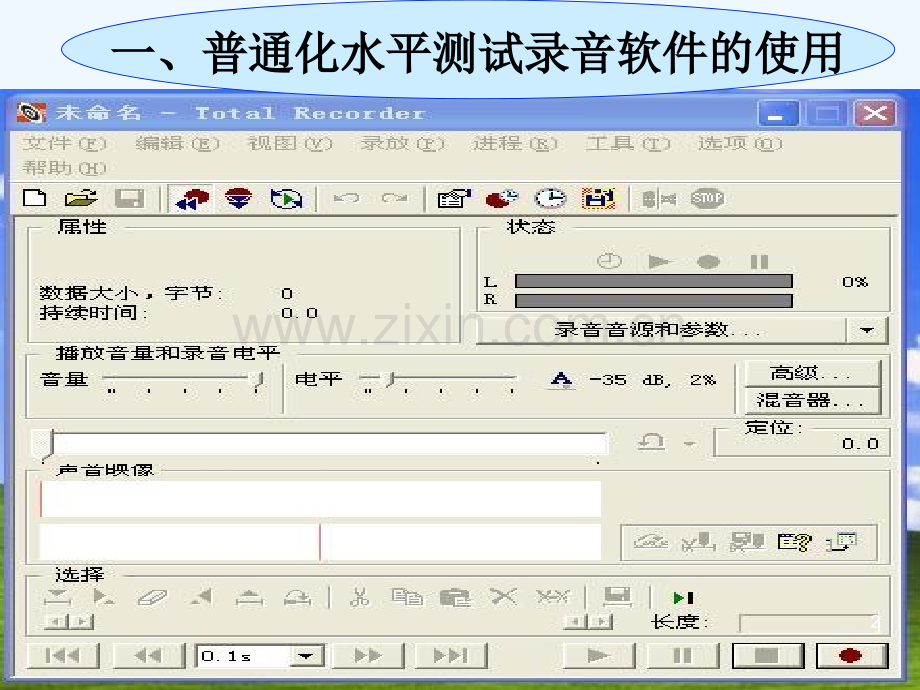Jump to end with skip-forward button
This screenshot has width=920, height=690.
click(451, 655)
